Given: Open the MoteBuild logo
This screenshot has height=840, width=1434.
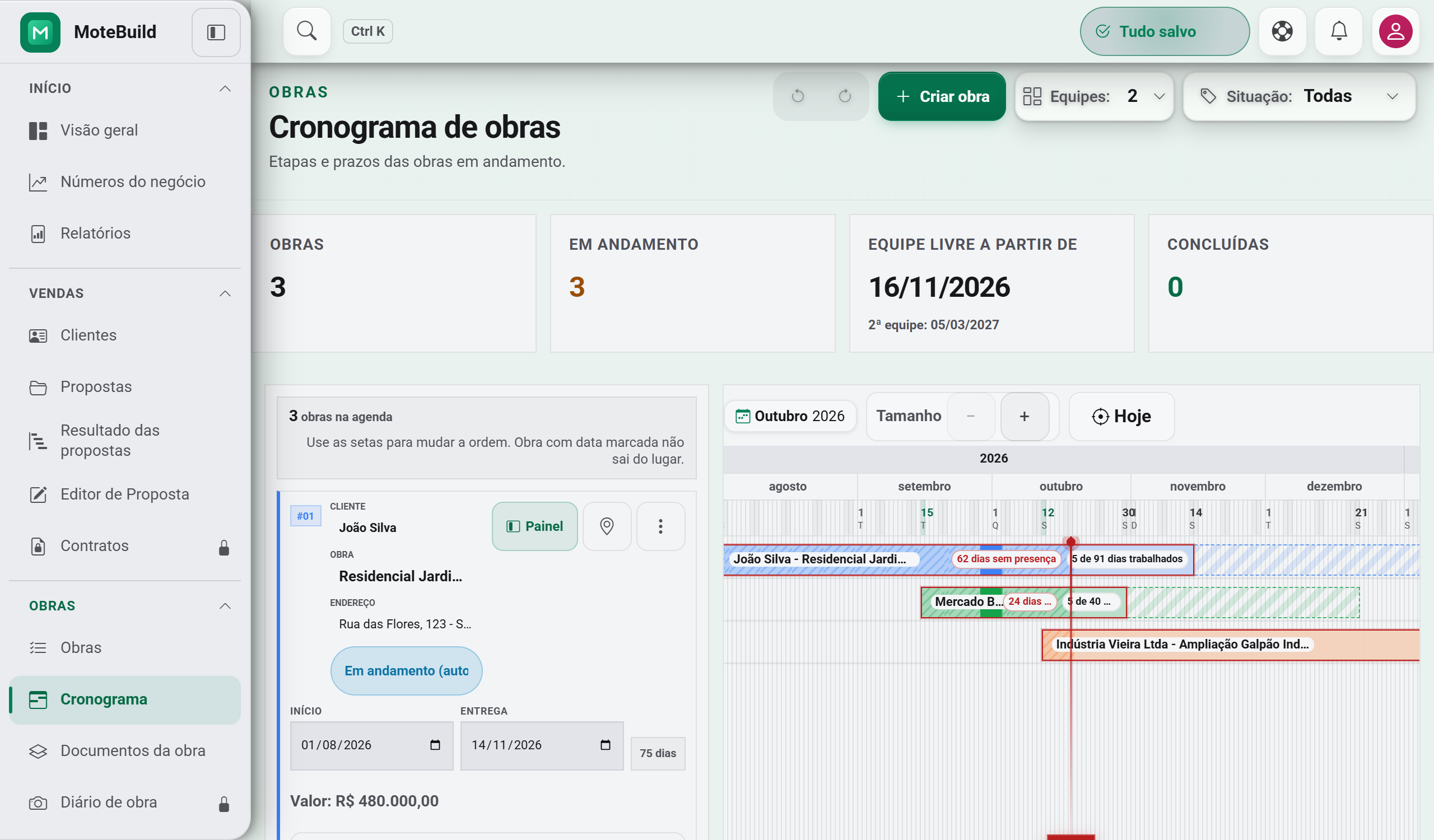Looking at the screenshot, I should click(x=40, y=32).
